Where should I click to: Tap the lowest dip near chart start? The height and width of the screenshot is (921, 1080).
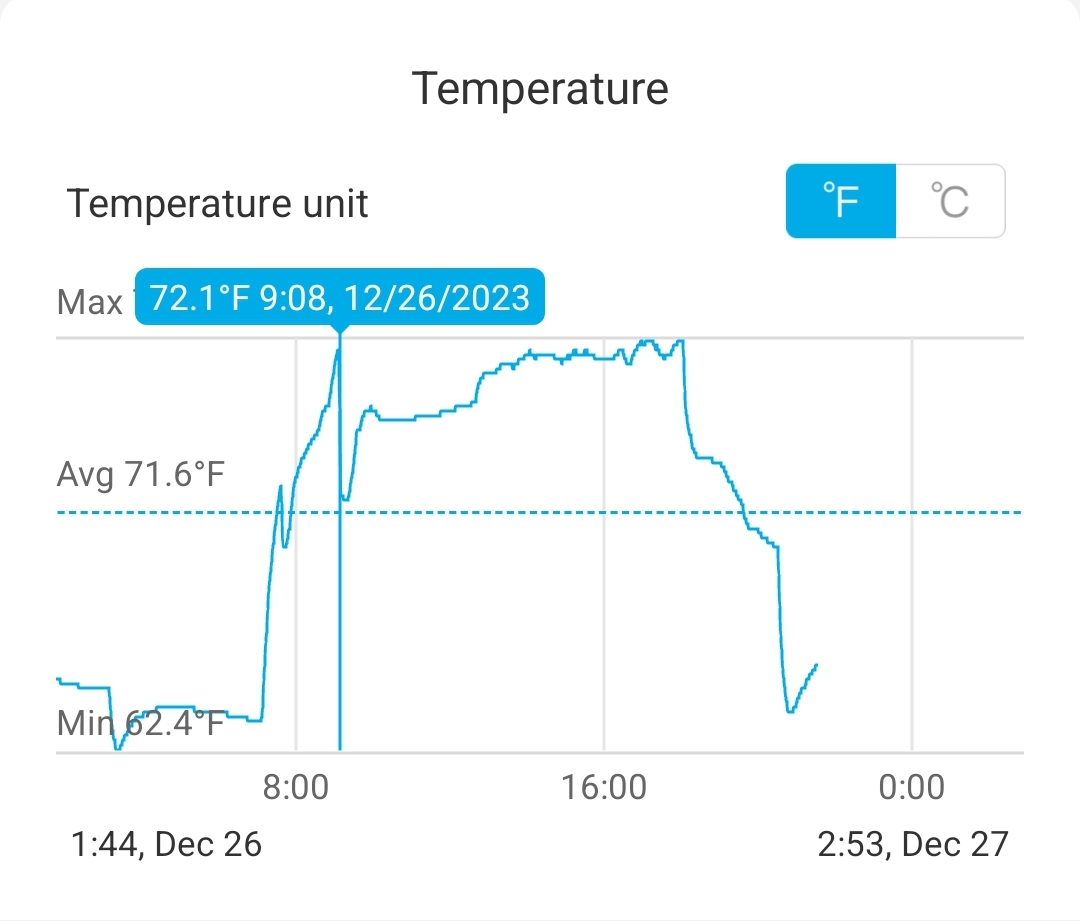118,746
